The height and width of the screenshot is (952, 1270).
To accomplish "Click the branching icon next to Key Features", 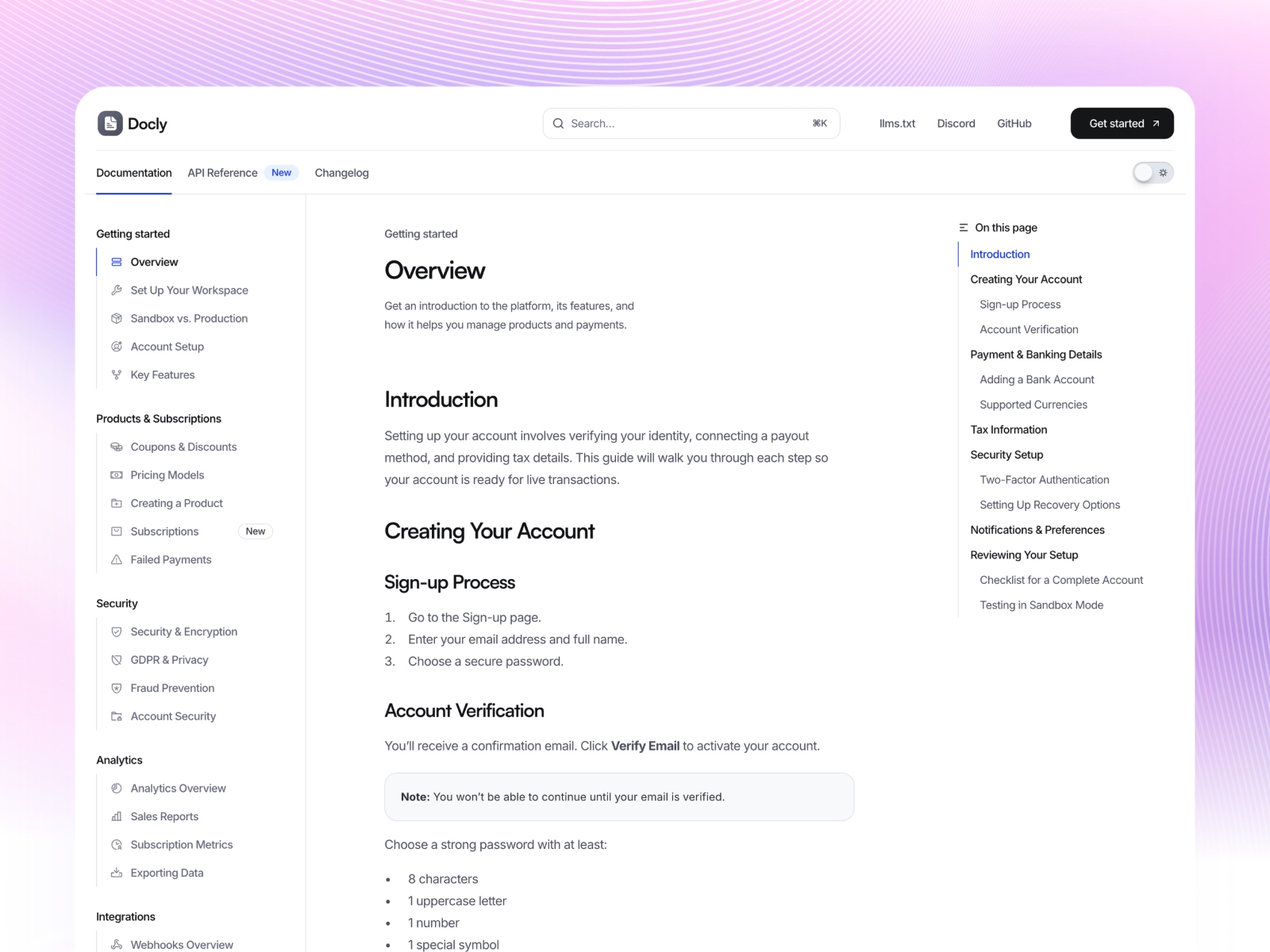I will 116,374.
